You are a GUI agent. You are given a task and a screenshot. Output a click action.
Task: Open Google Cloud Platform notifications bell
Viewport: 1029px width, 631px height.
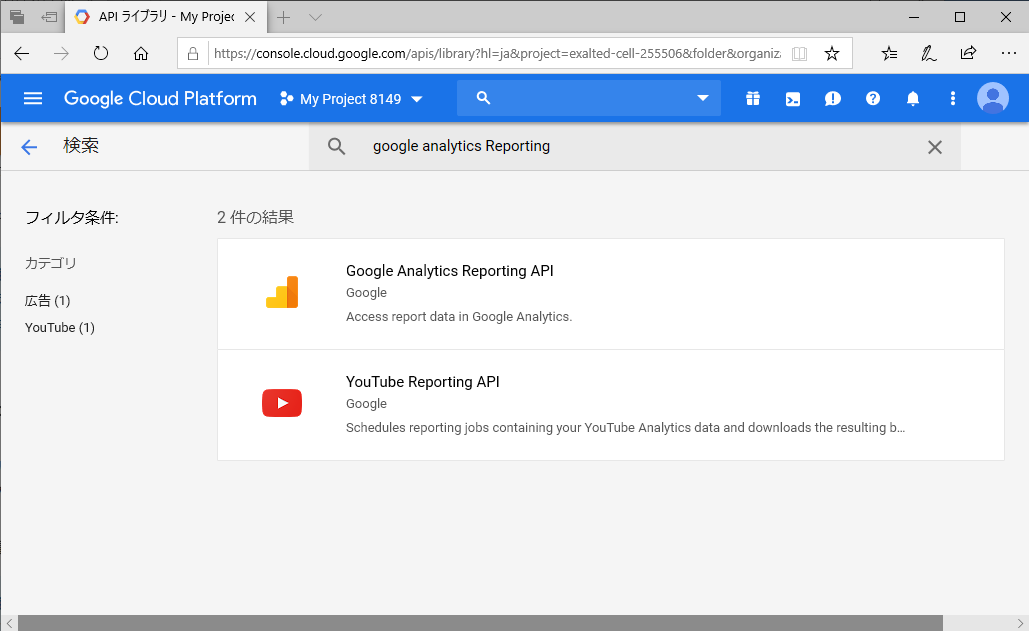pos(912,98)
